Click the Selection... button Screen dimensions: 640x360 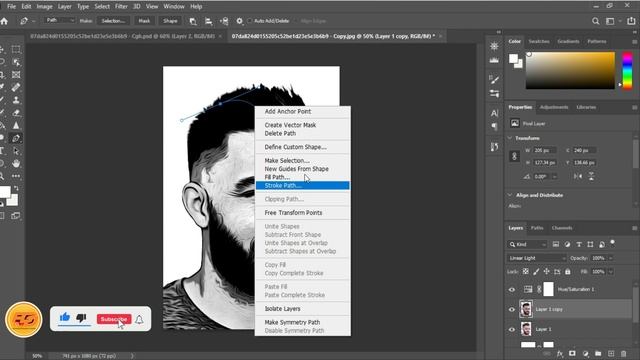113,21
